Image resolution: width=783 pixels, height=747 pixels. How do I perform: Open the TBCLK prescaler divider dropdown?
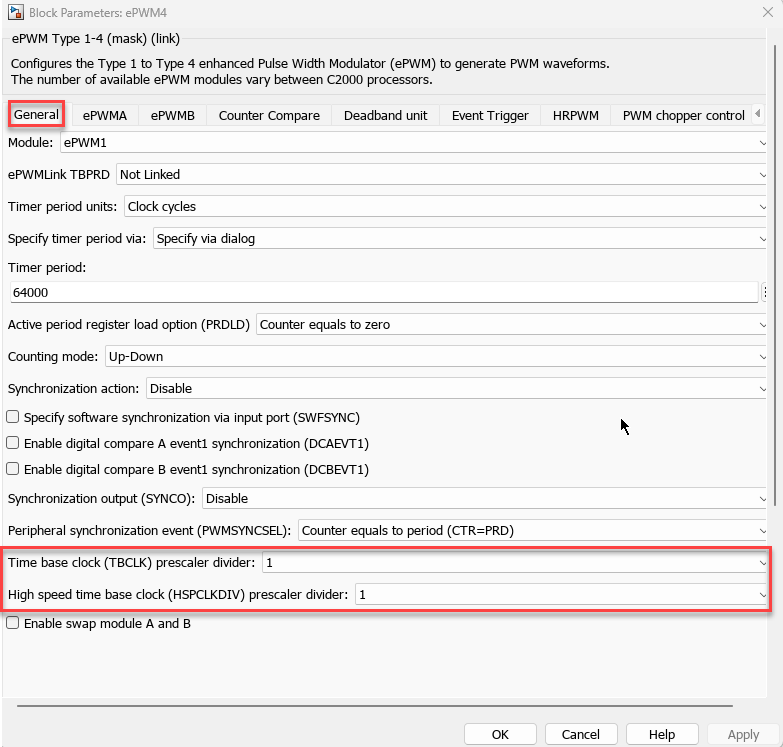pyautogui.click(x=514, y=563)
